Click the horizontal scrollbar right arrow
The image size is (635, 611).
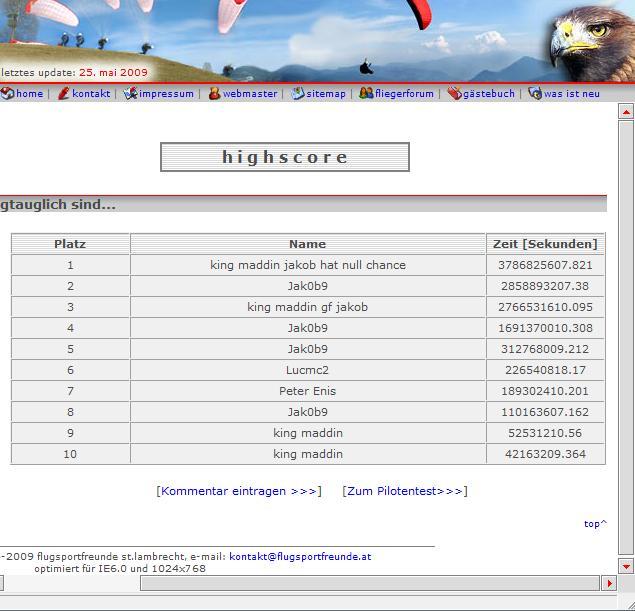click(609, 583)
